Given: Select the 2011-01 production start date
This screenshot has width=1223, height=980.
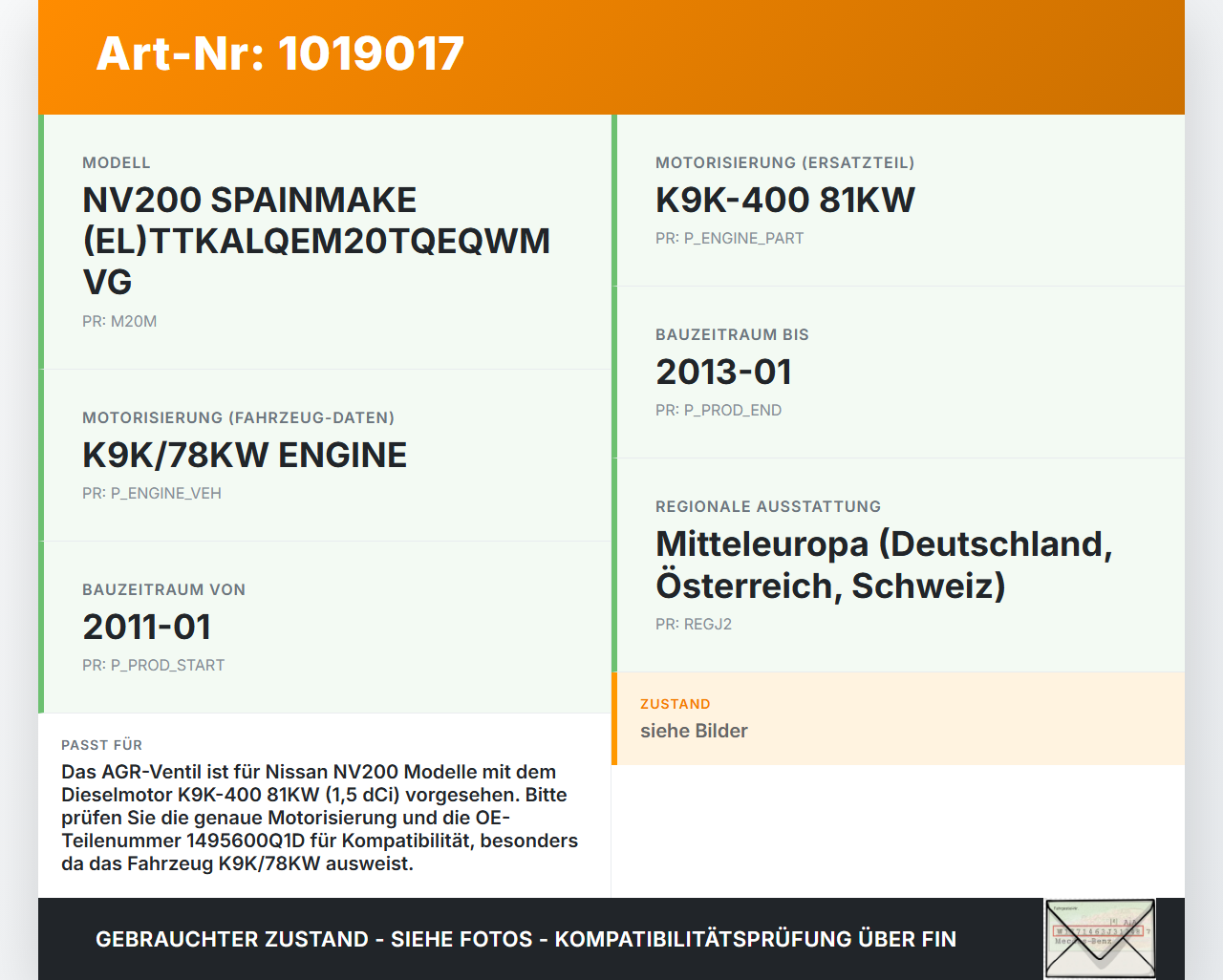Looking at the screenshot, I should point(146,627).
